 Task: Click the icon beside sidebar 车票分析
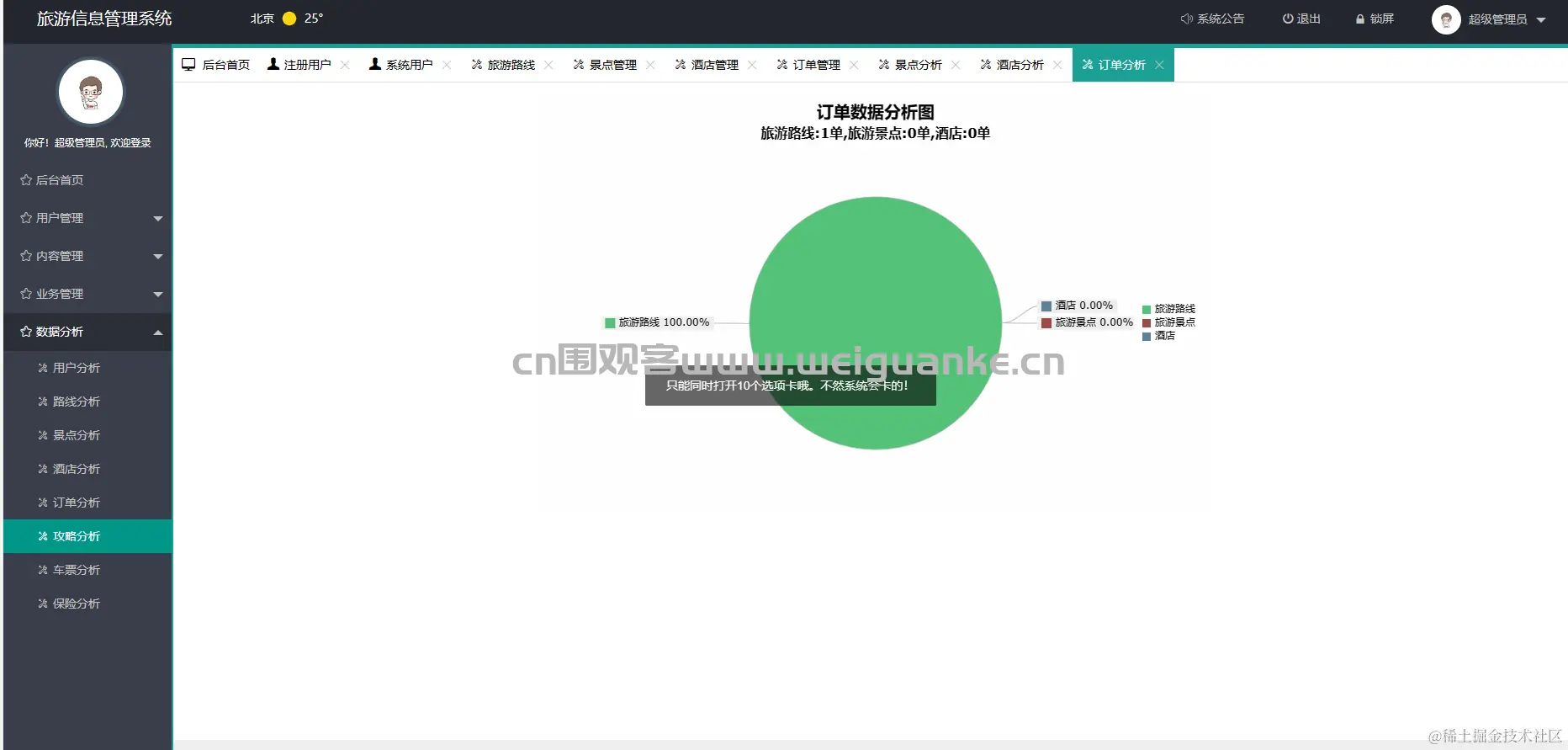pos(43,570)
